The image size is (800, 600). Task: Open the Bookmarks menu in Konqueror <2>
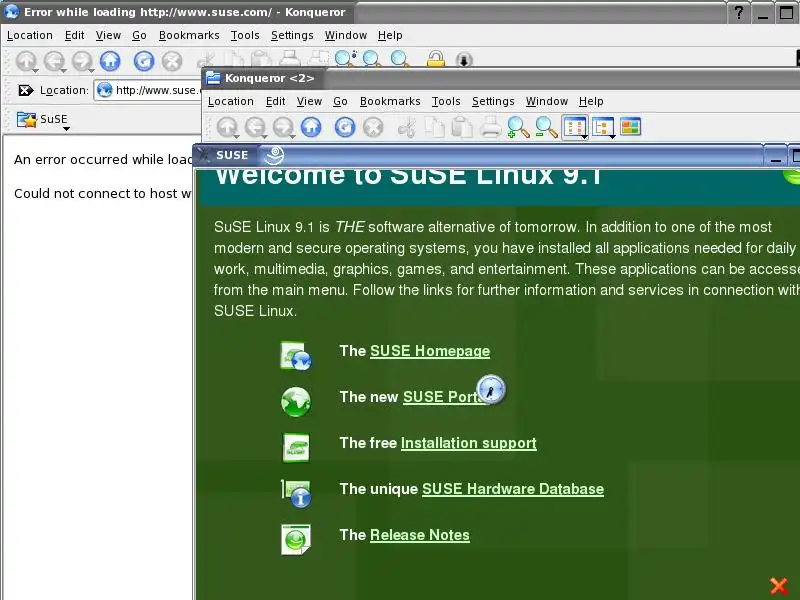point(390,101)
